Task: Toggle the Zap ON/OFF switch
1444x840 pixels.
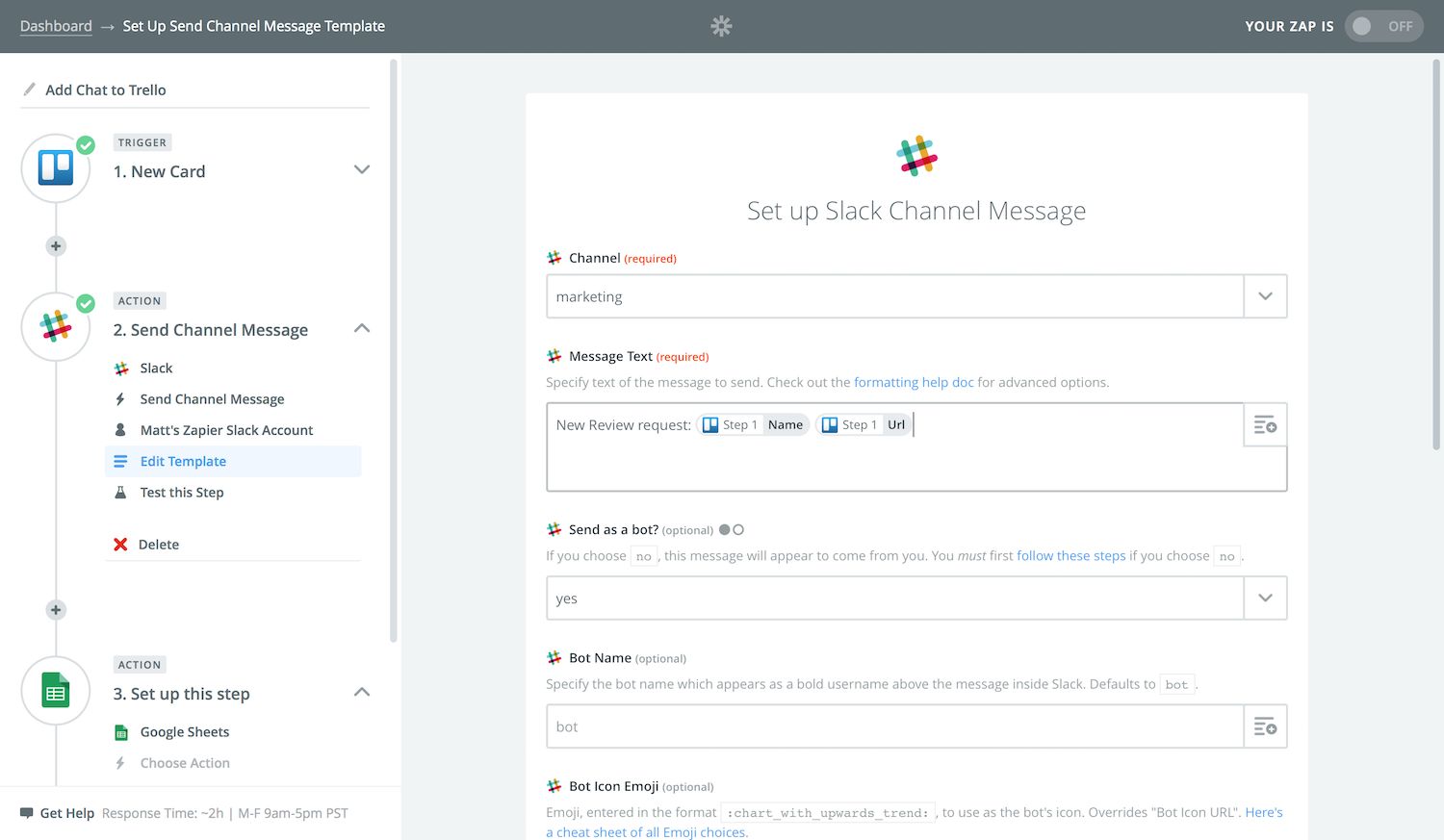Action: (x=1382, y=26)
